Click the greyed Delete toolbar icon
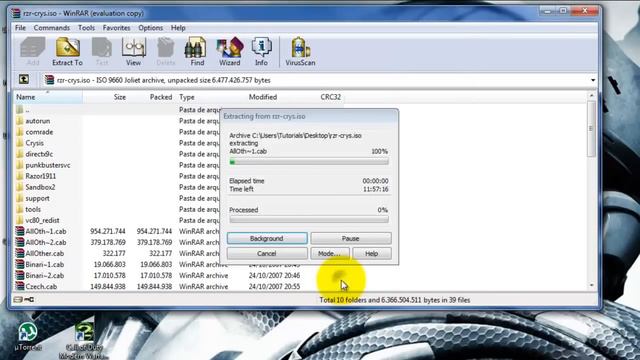 (x=166, y=51)
